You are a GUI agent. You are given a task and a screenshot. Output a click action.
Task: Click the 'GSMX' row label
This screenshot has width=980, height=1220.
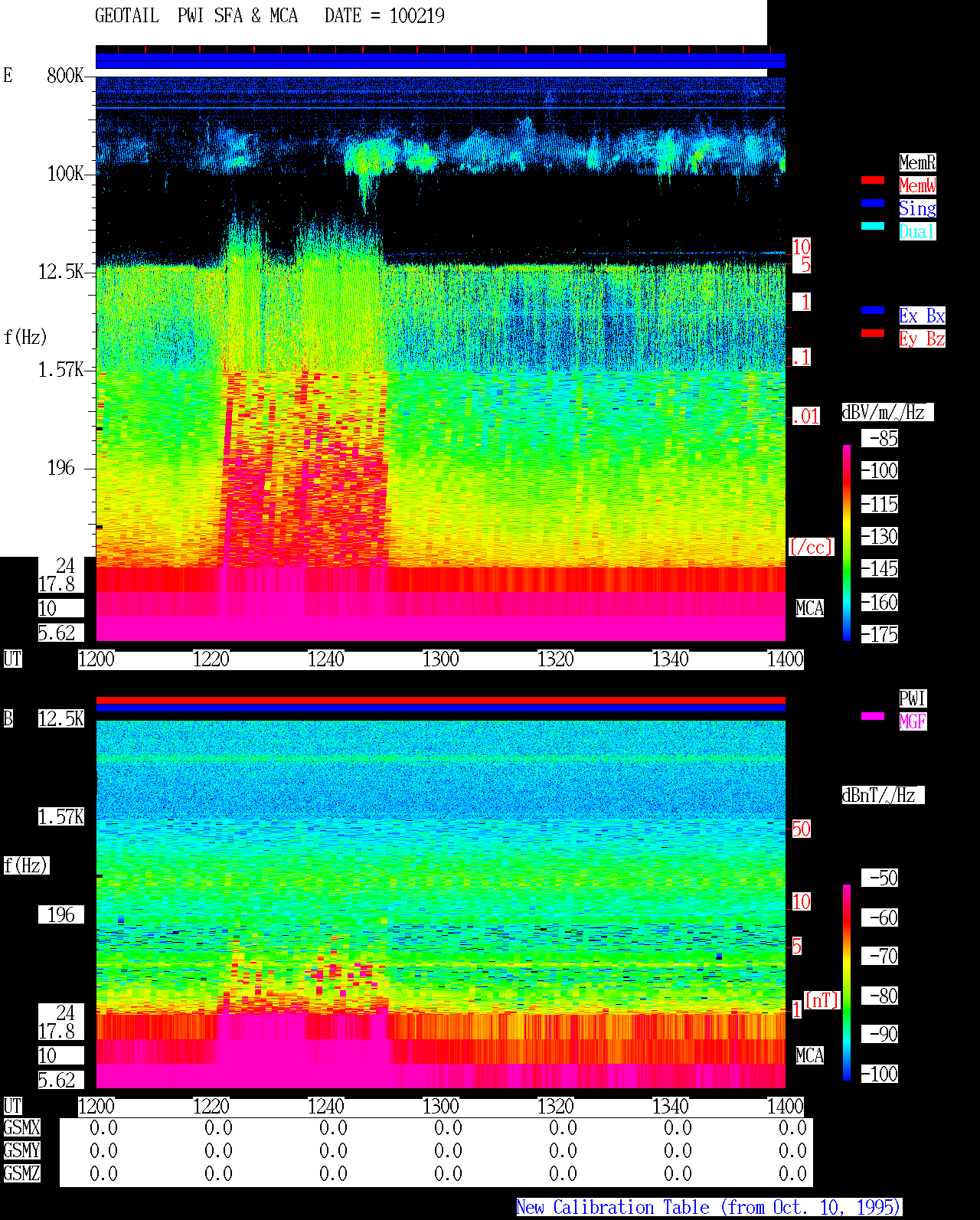pyautogui.click(x=21, y=1127)
